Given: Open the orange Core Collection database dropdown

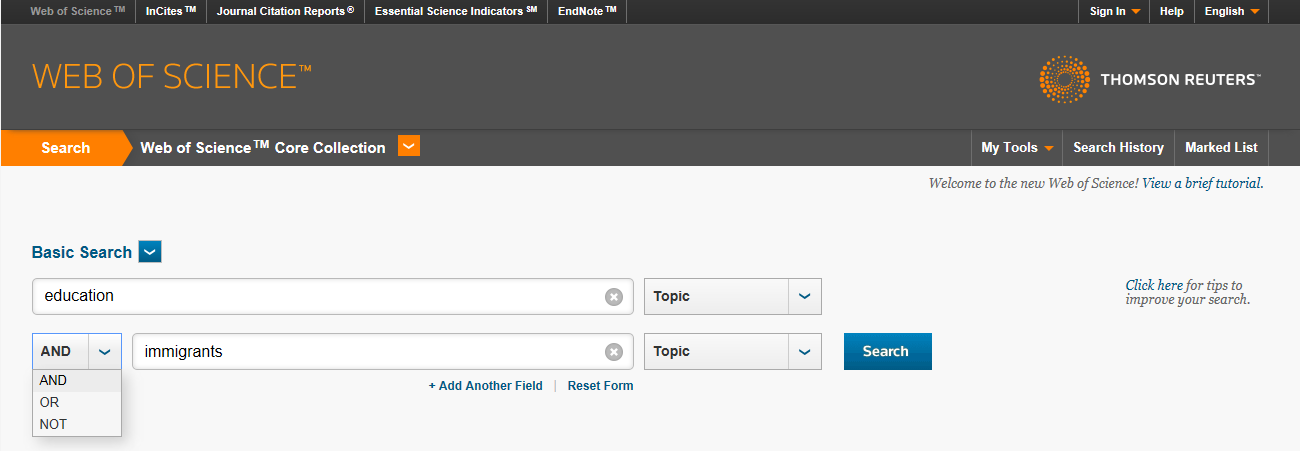Looking at the screenshot, I should coord(409,146).
